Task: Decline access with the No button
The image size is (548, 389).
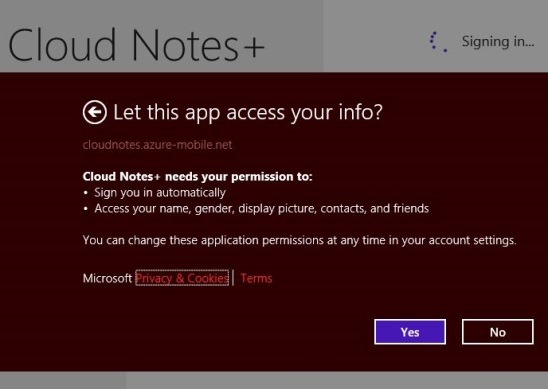Action: [498, 332]
